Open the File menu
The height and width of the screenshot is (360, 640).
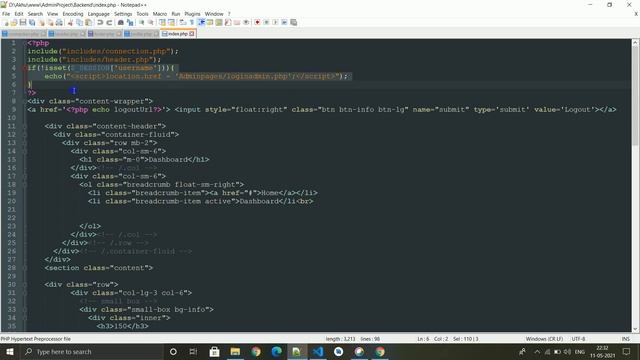6,14
